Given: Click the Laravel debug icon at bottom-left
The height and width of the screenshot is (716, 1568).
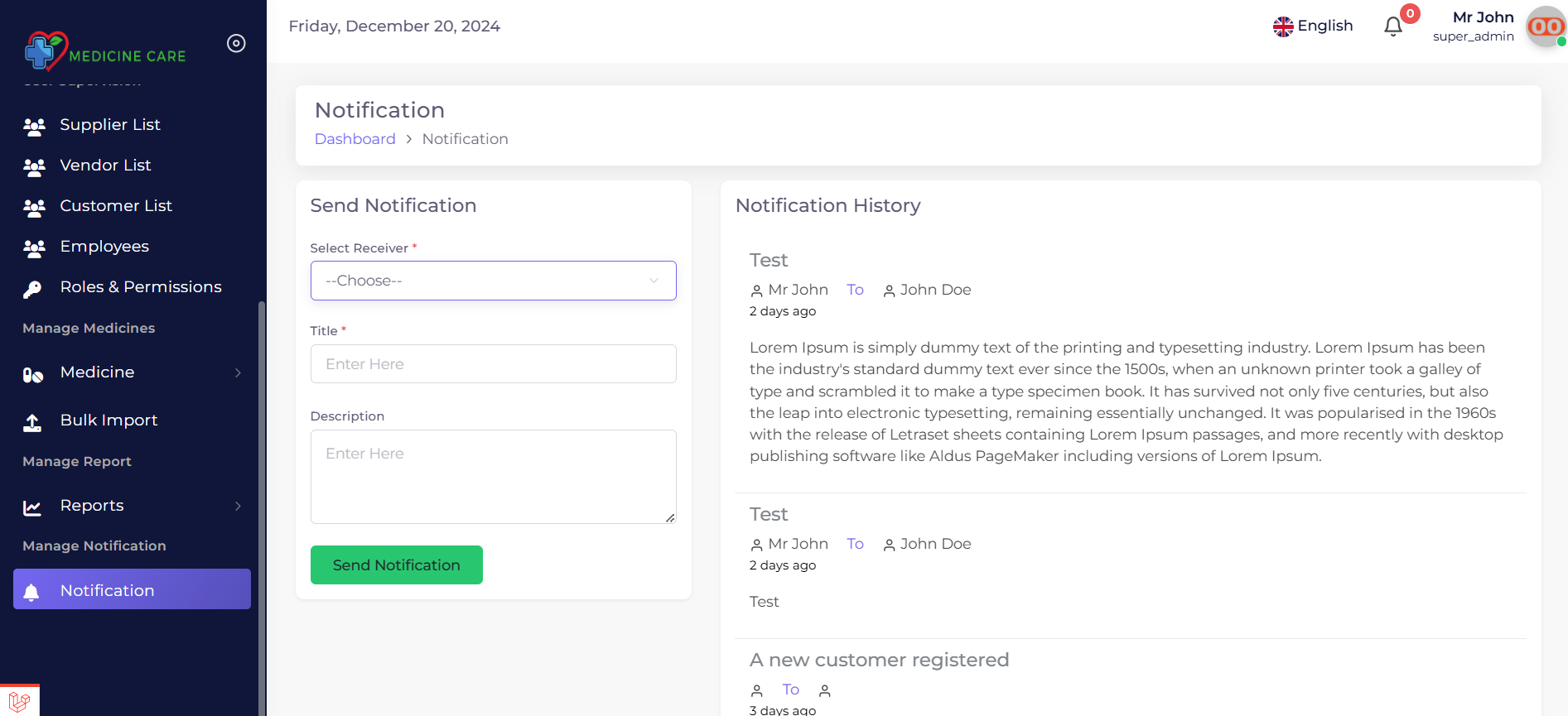Looking at the screenshot, I should coord(19,701).
